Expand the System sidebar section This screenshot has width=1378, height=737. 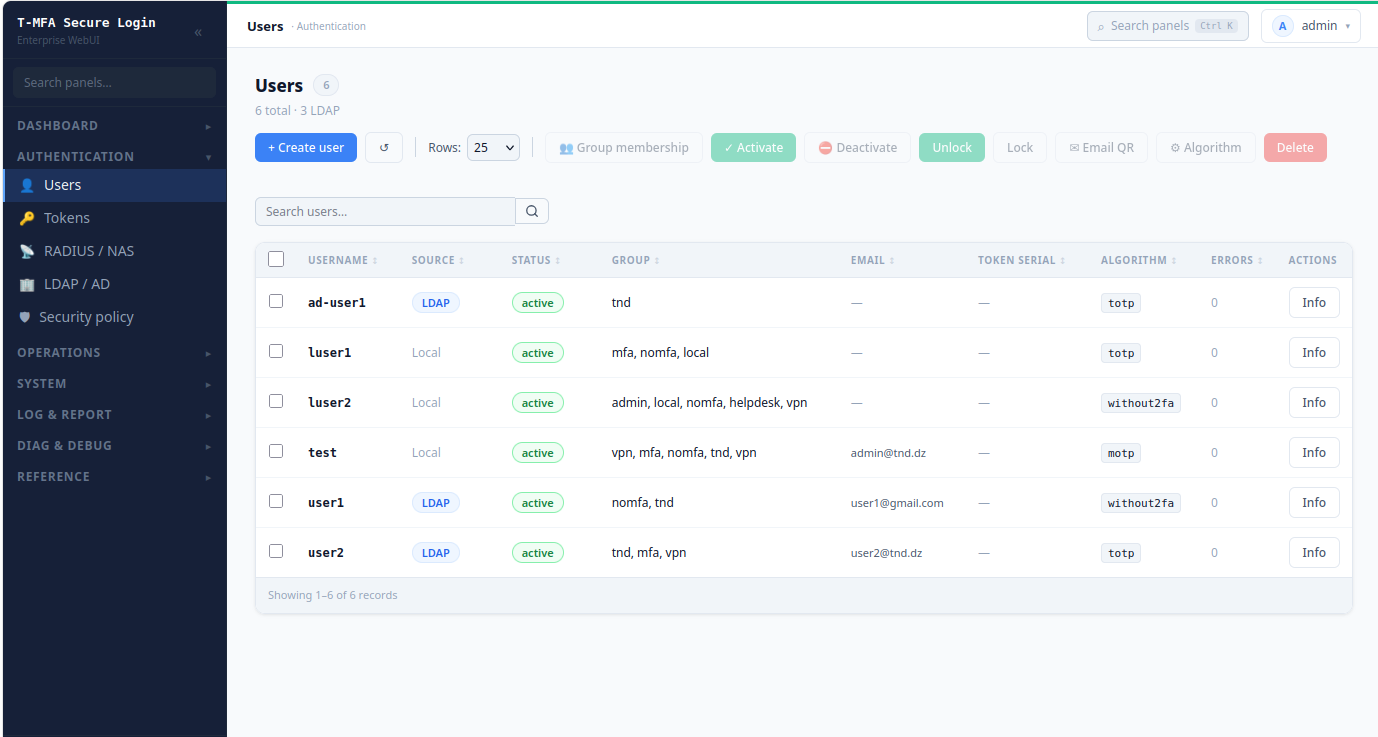pyautogui.click(x=113, y=384)
